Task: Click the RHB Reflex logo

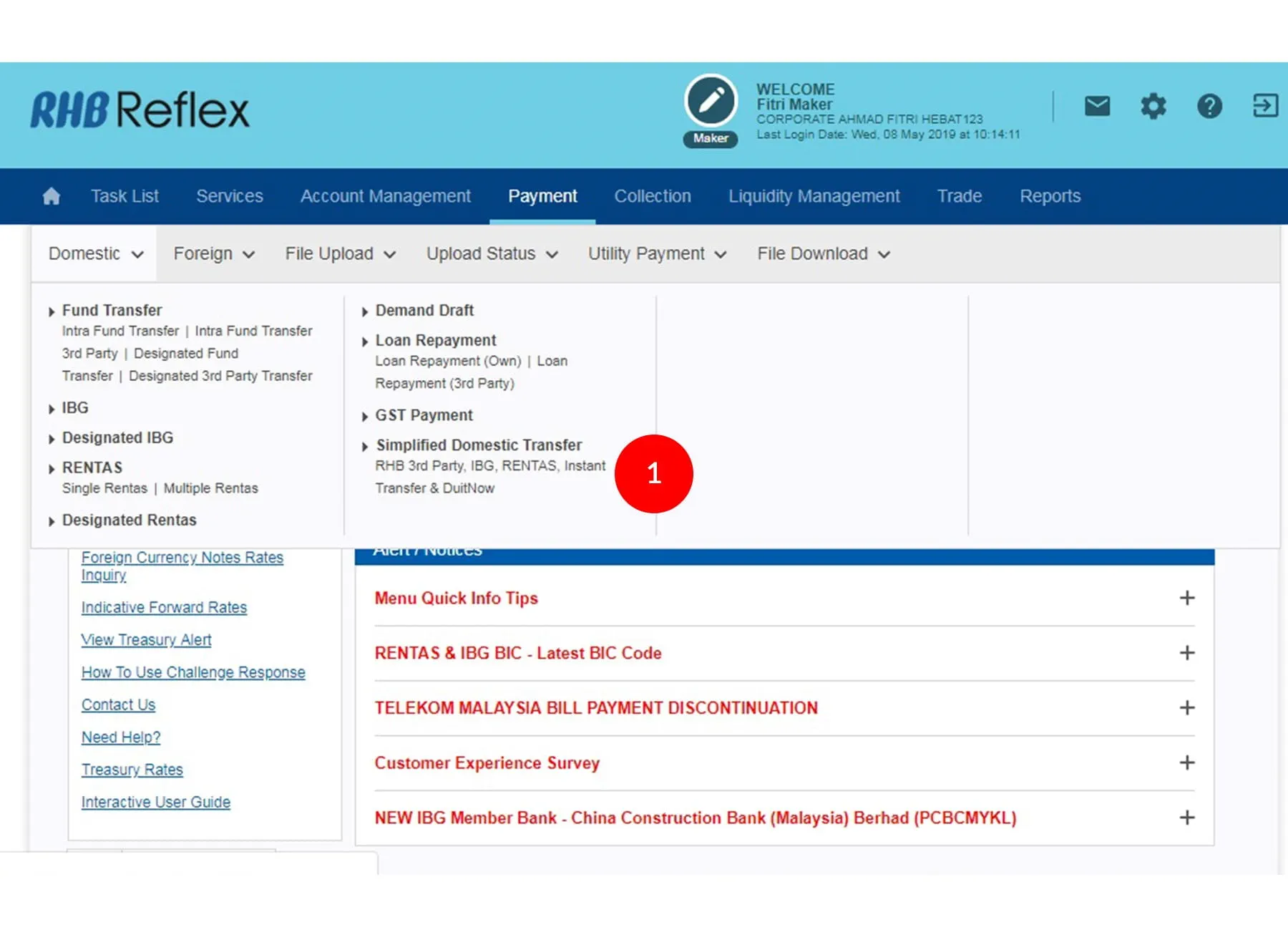Action: (140, 110)
